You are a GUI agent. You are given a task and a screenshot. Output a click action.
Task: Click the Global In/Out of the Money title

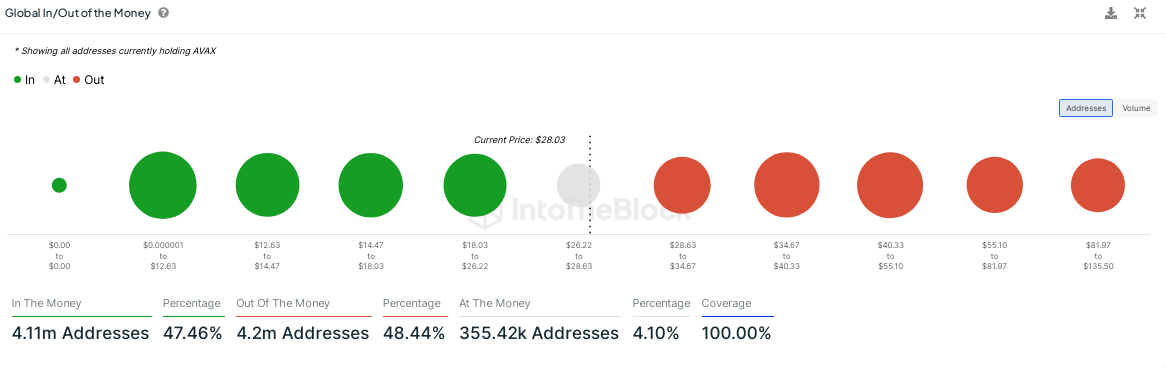coord(79,13)
